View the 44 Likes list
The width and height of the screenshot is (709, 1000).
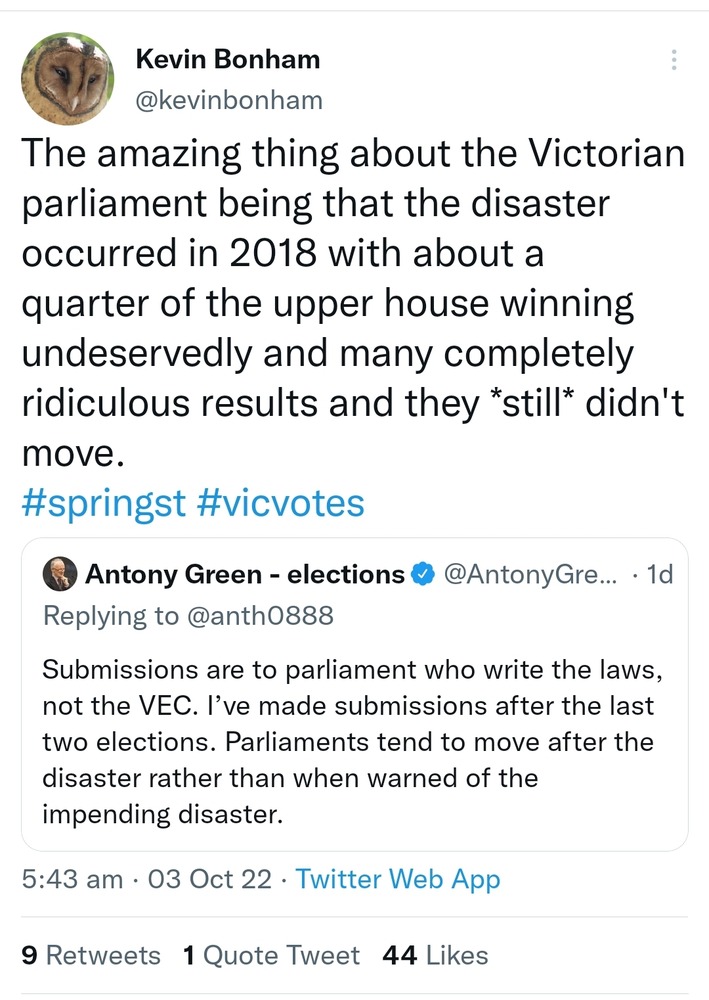[435, 955]
